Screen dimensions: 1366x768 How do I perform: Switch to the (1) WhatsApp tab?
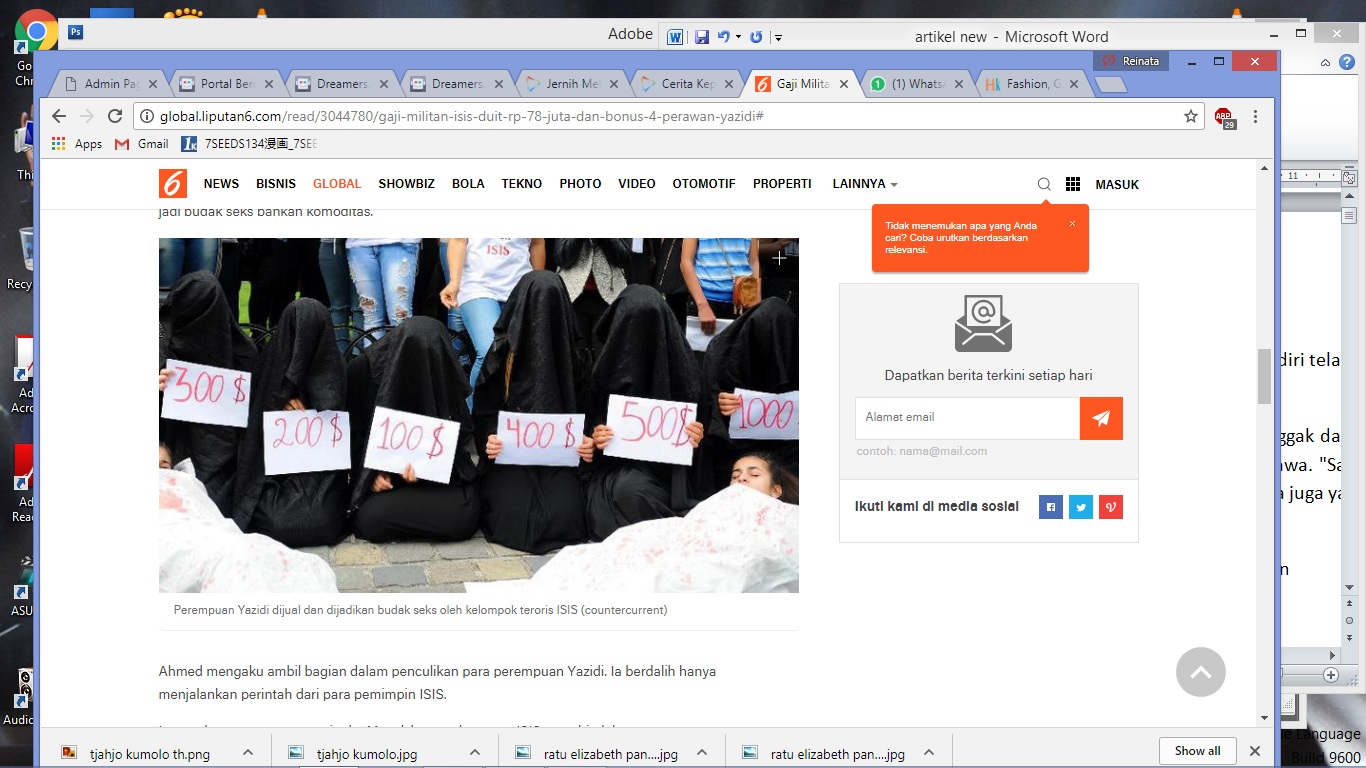(x=917, y=84)
